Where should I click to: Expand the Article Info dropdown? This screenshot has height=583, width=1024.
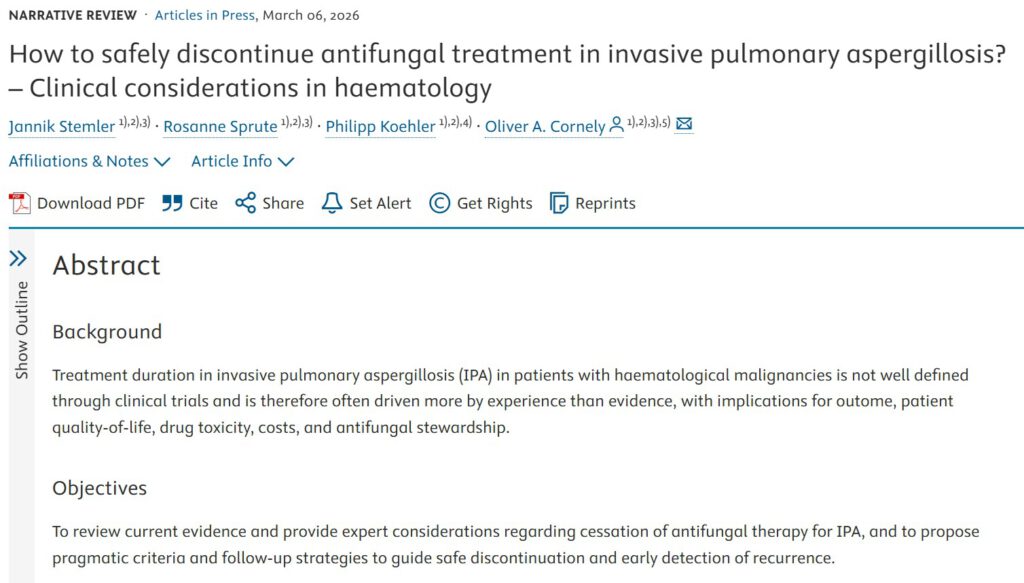click(x=243, y=161)
